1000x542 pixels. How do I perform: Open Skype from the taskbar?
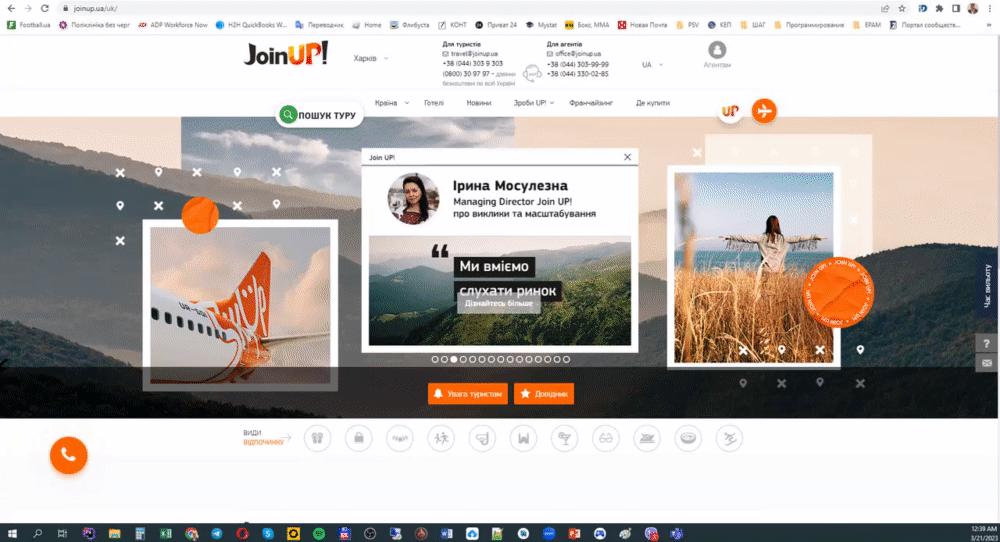pyautogui.click(x=268, y=534)
